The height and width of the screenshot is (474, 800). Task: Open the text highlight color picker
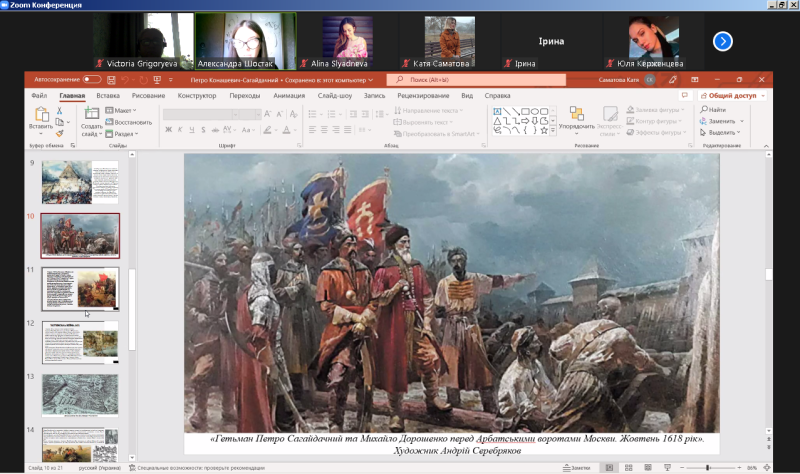(267, 130)
